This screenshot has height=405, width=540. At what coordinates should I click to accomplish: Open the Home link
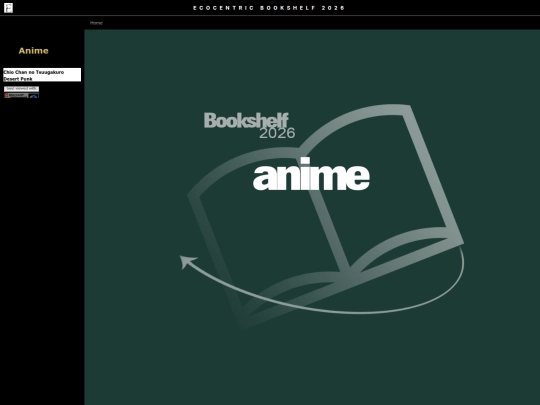coord(96,23)
